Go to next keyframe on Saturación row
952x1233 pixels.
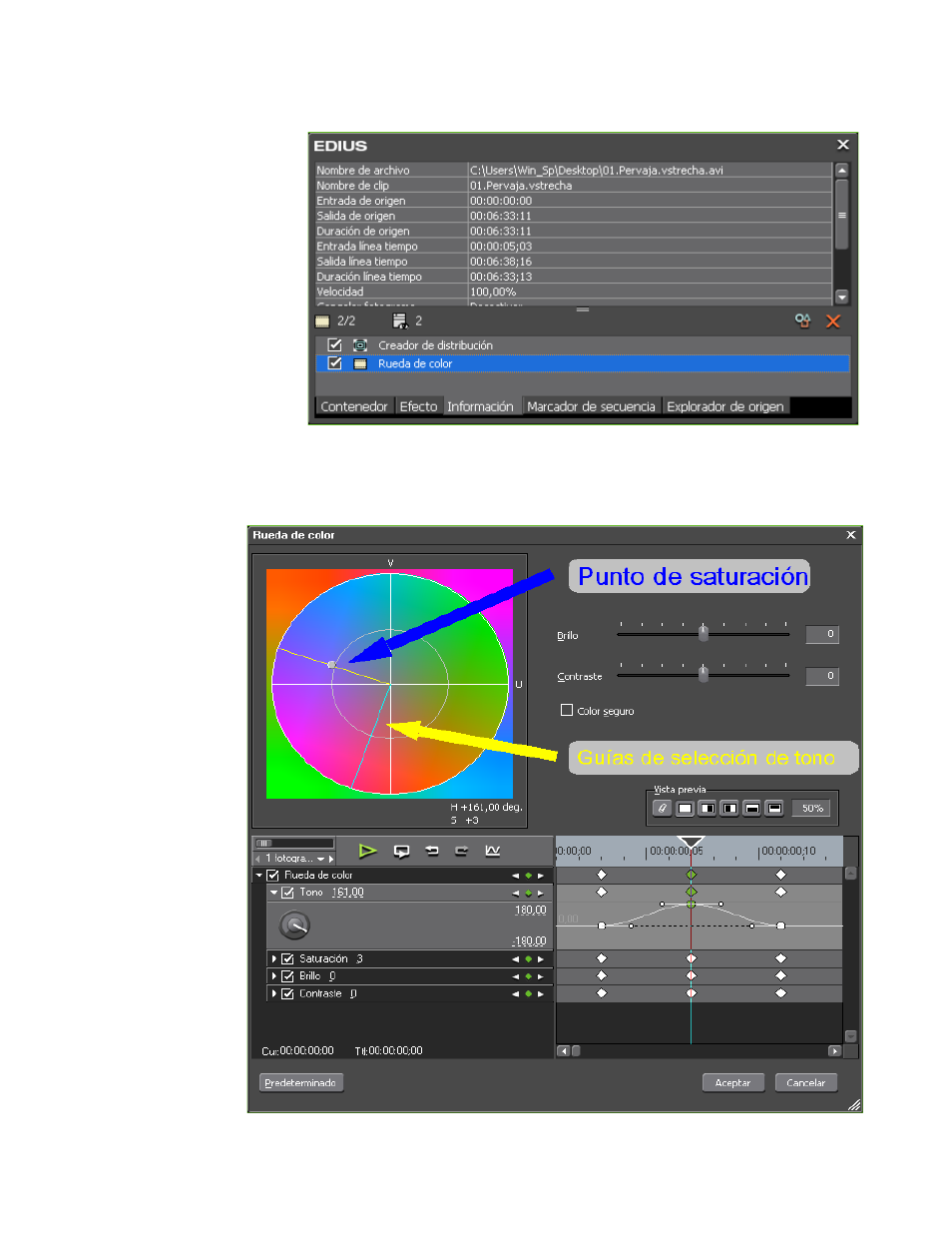pos(541,958)
